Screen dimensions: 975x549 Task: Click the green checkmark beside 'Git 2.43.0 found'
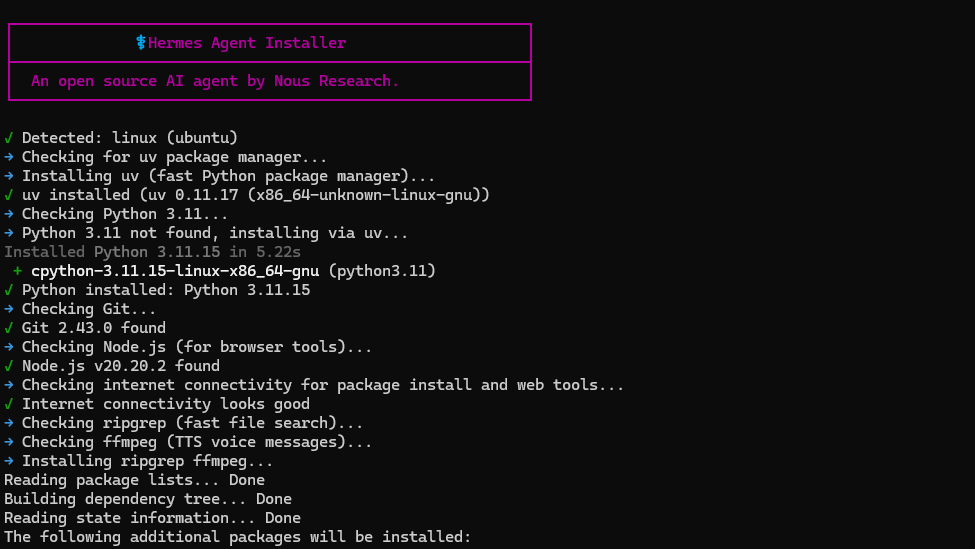click(x=9, y=328)
